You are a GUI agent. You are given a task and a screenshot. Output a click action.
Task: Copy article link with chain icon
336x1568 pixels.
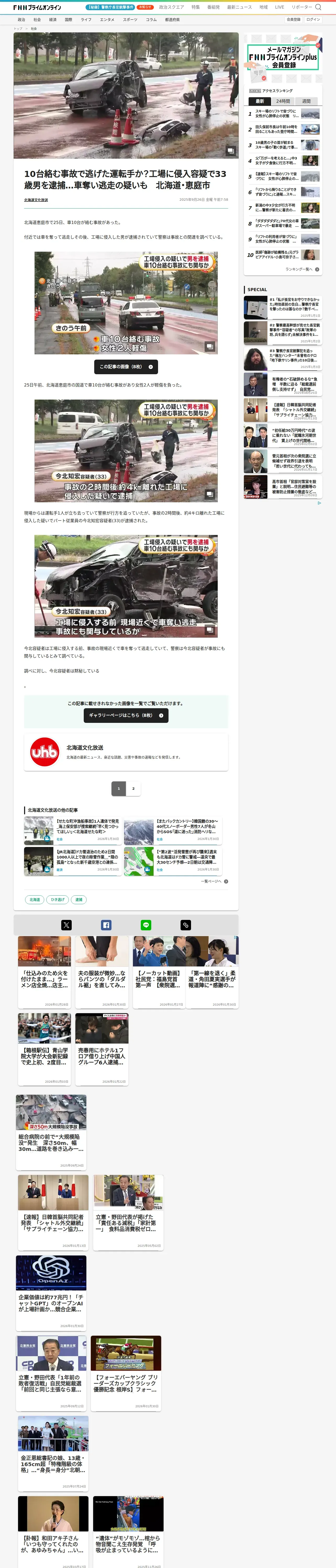pyautogui.click(x=186, y=925)
